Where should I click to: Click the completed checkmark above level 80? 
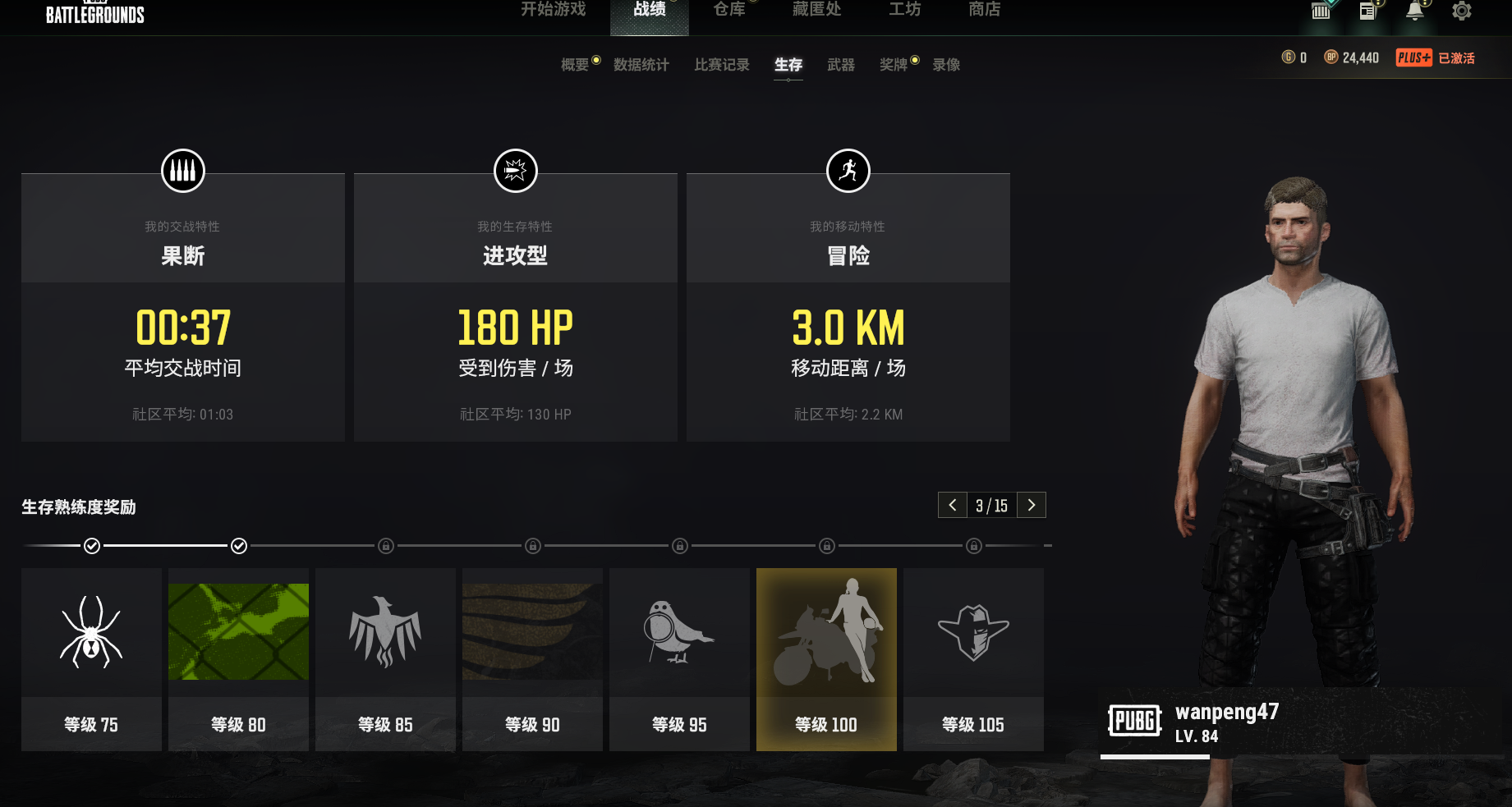pyautogui.click(x=239, y=546)
